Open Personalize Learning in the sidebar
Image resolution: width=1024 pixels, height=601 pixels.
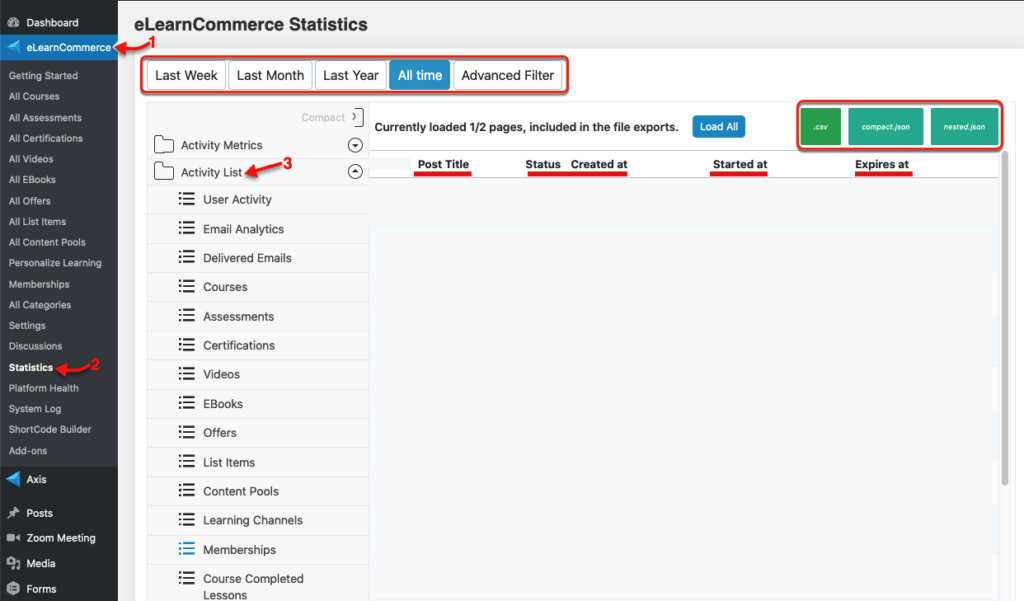(55, 263)
